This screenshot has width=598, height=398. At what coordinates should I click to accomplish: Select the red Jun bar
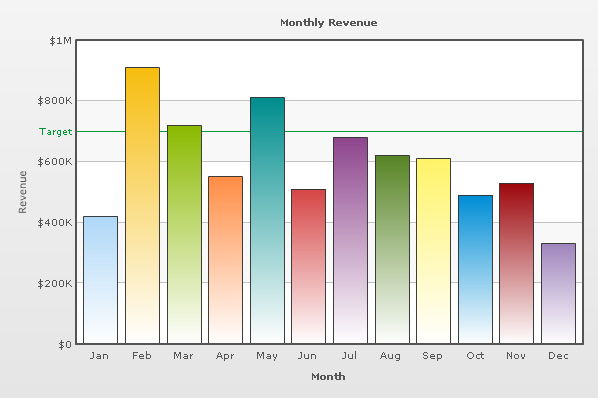tap(309, 266)
